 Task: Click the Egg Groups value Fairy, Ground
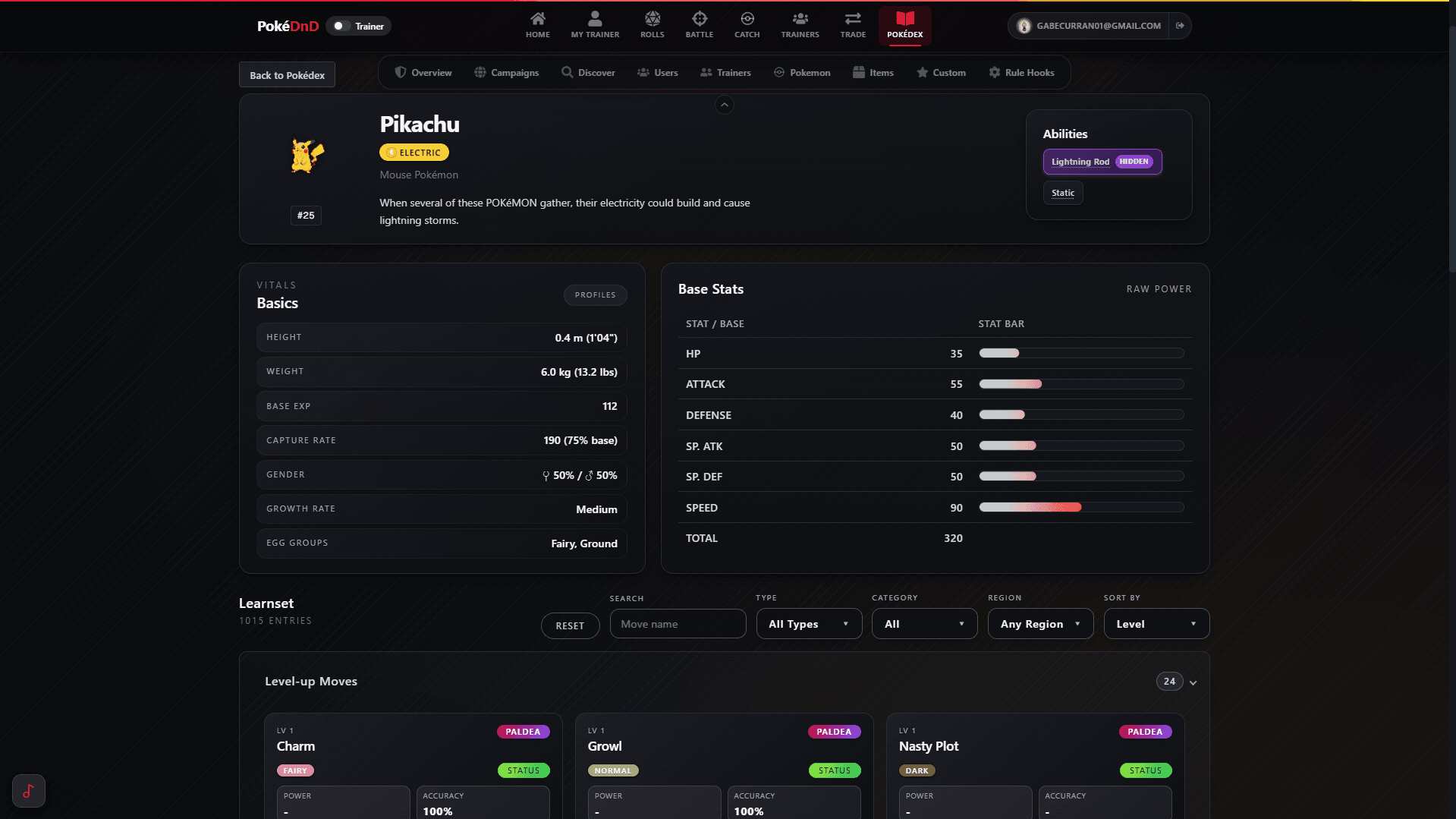584,543
